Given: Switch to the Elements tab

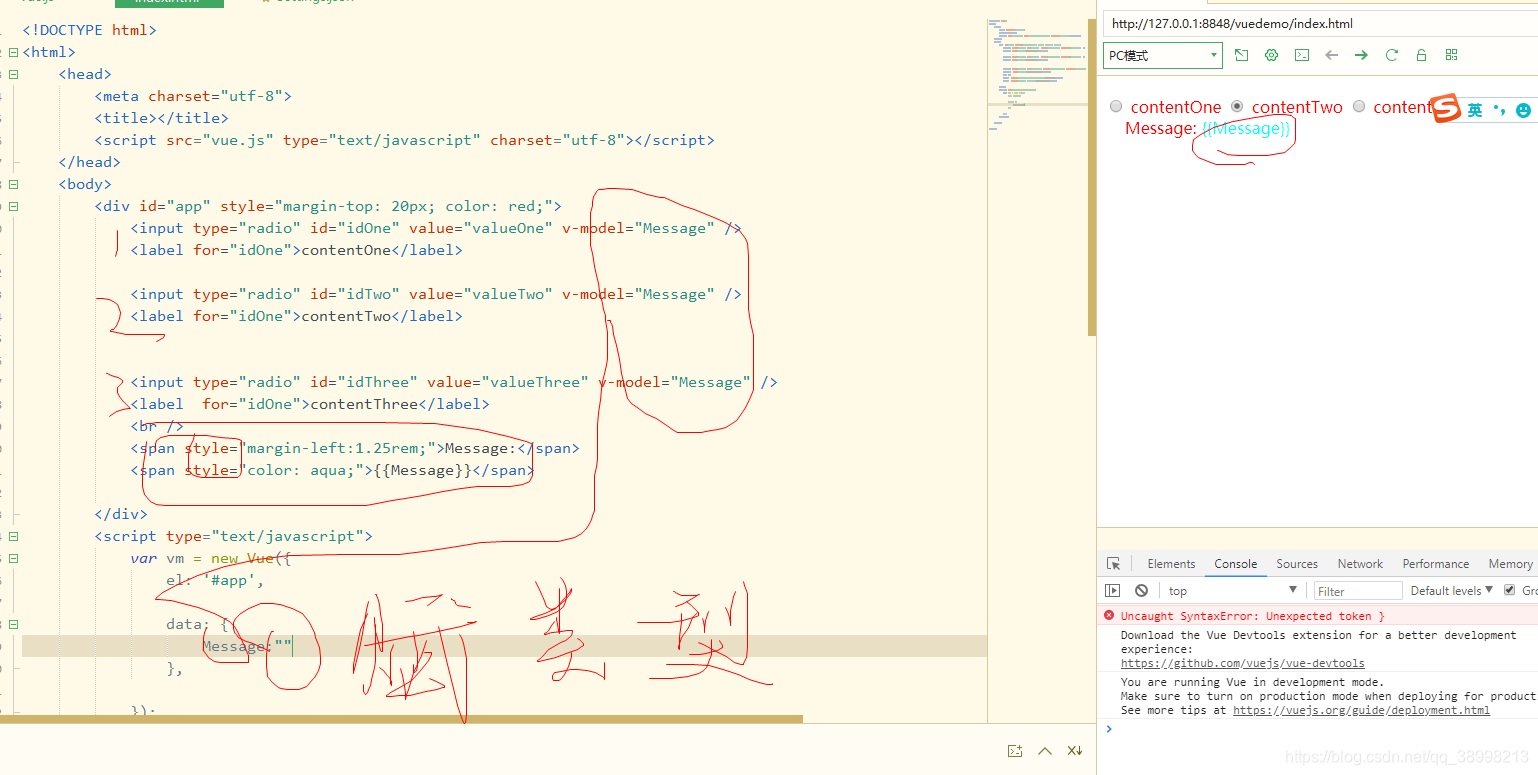Looking at the screenshot, I should [x=1171, y=564].
